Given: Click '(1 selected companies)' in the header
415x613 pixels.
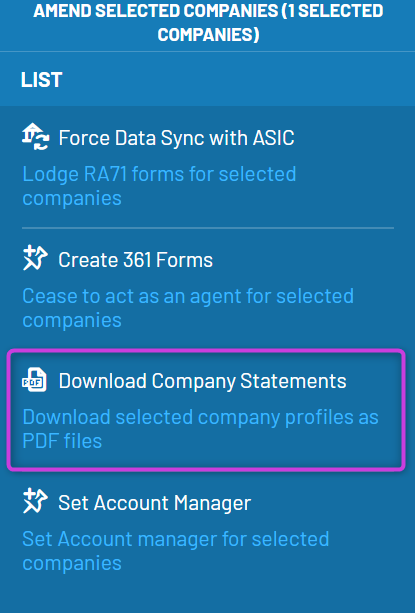Looking at the screenshot, I should point(270,22).
